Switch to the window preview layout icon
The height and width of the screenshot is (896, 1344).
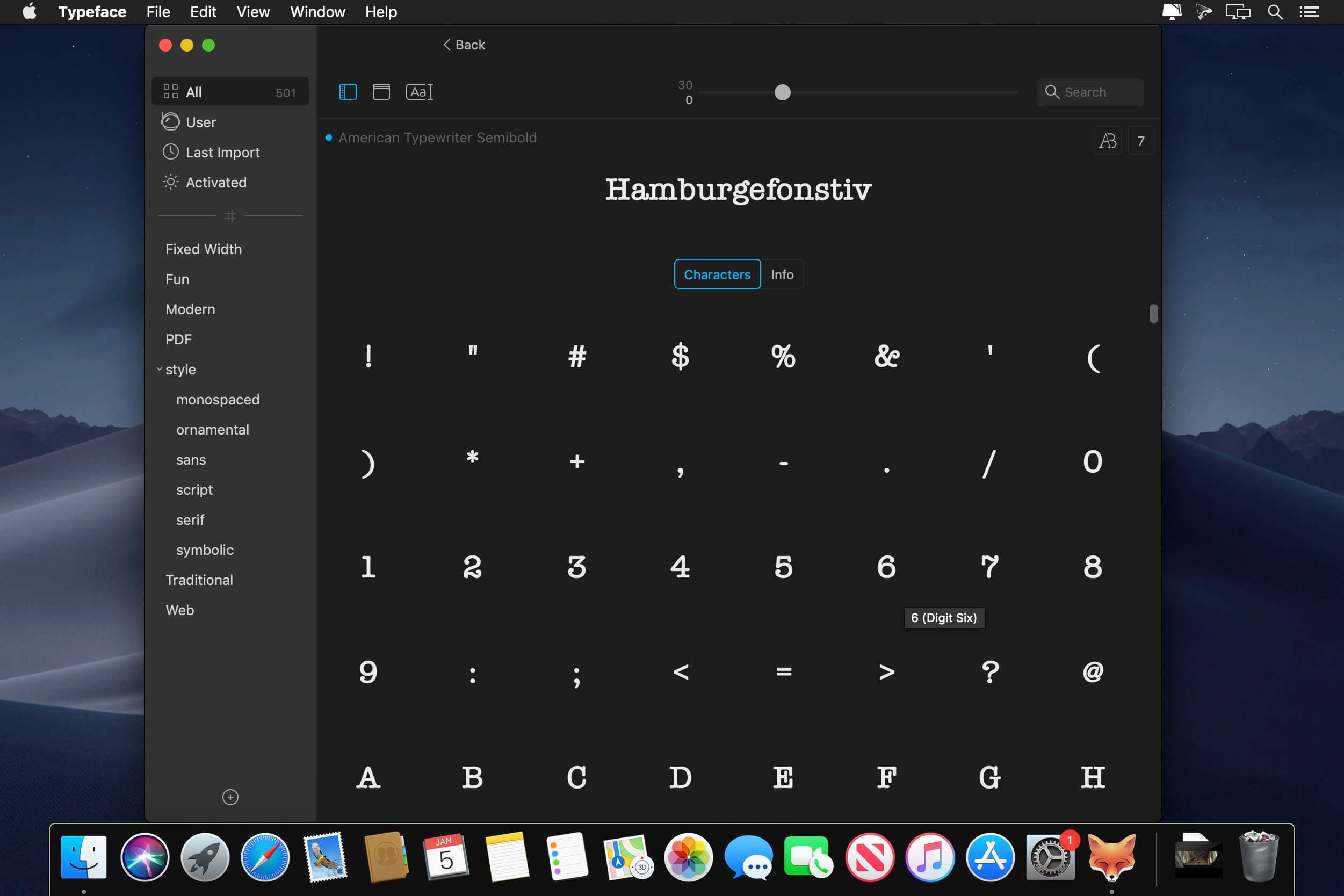tap(381, 92)
